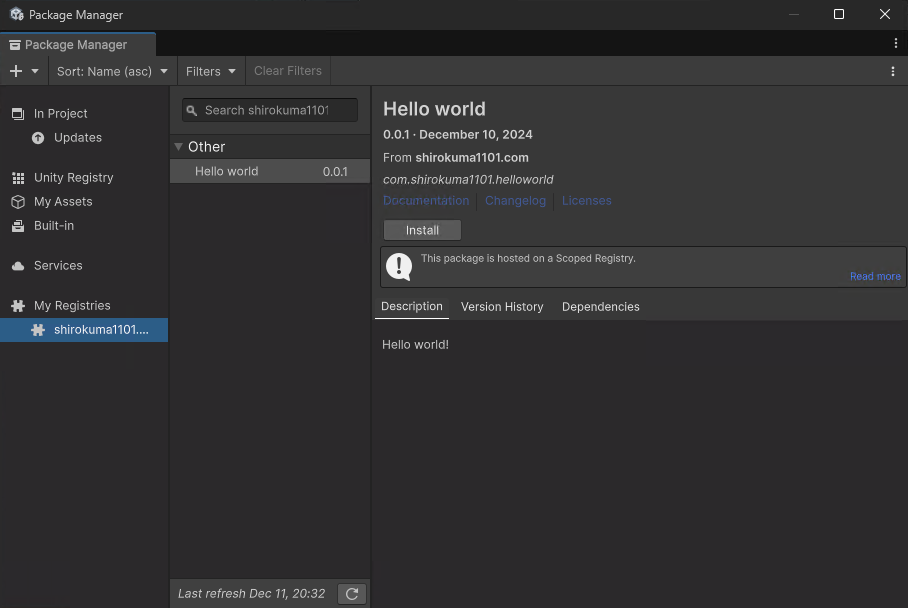Open the Licenses link
The height and width of the screenshot is (608, 908).
click(587, 200)
